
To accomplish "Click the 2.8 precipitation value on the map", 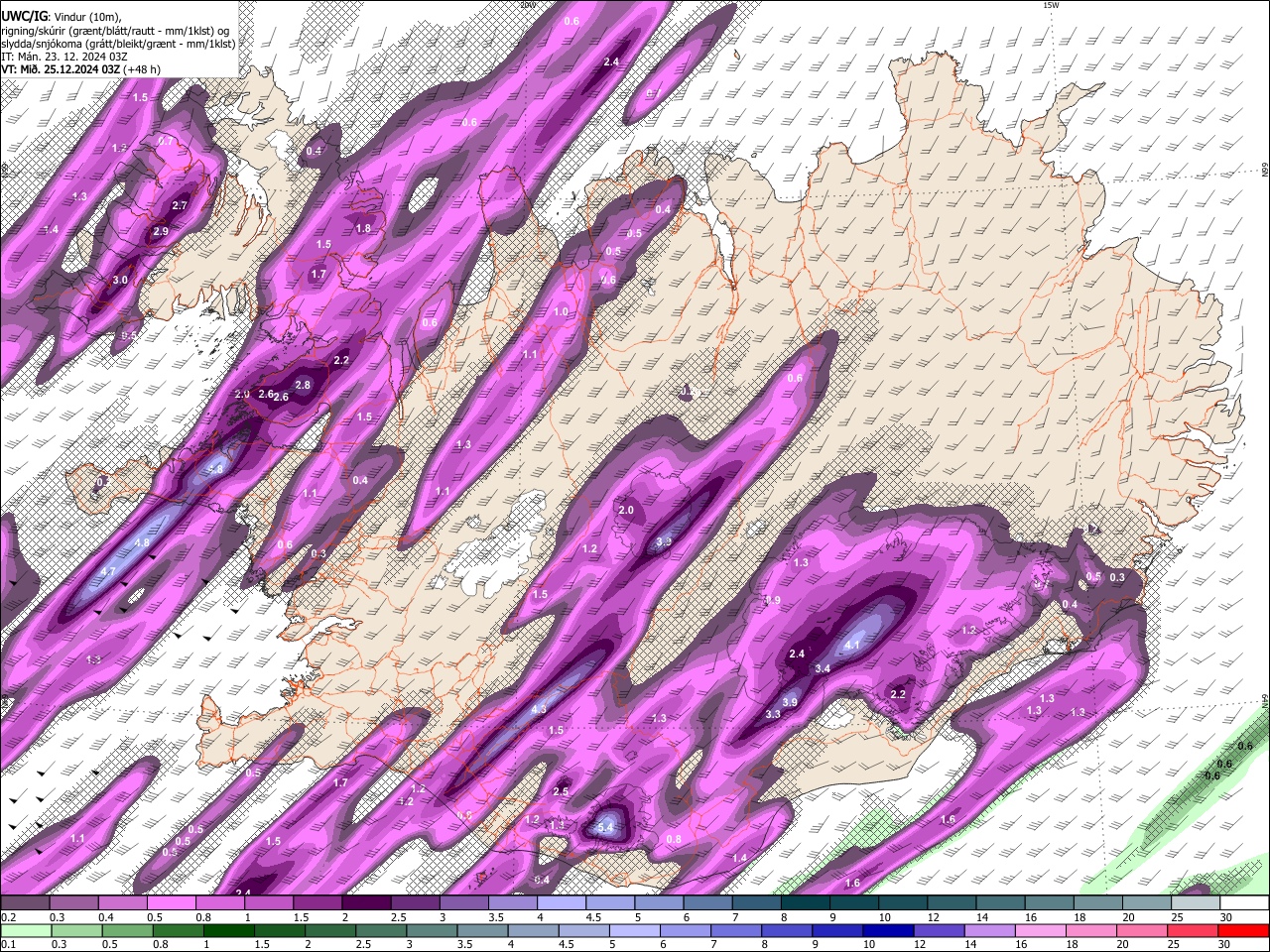I will 304,385.
